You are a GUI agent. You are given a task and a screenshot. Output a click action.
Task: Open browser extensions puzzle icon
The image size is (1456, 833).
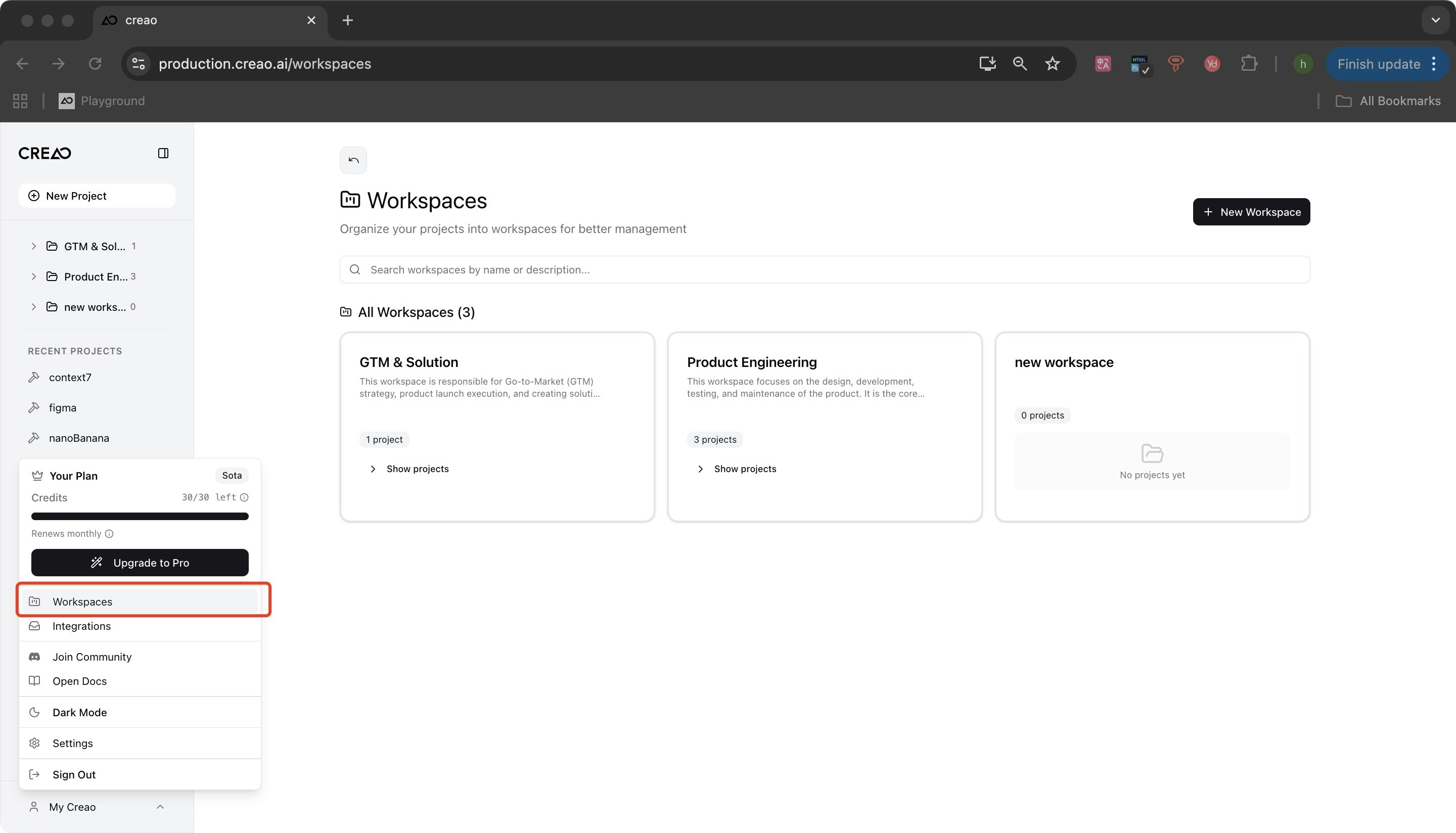click(x=1249, y=64)
